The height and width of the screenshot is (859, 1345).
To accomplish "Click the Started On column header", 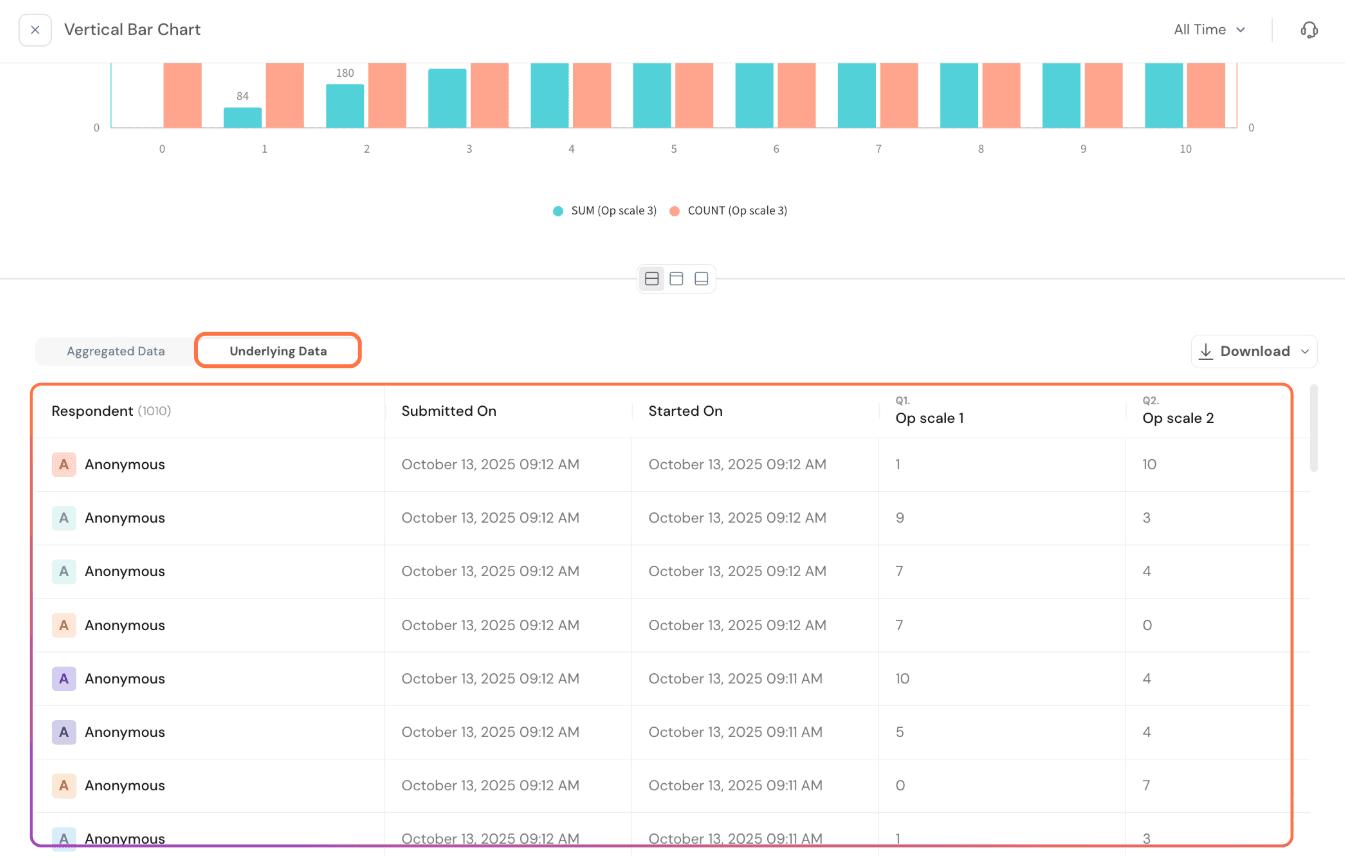I will [685, 411].
